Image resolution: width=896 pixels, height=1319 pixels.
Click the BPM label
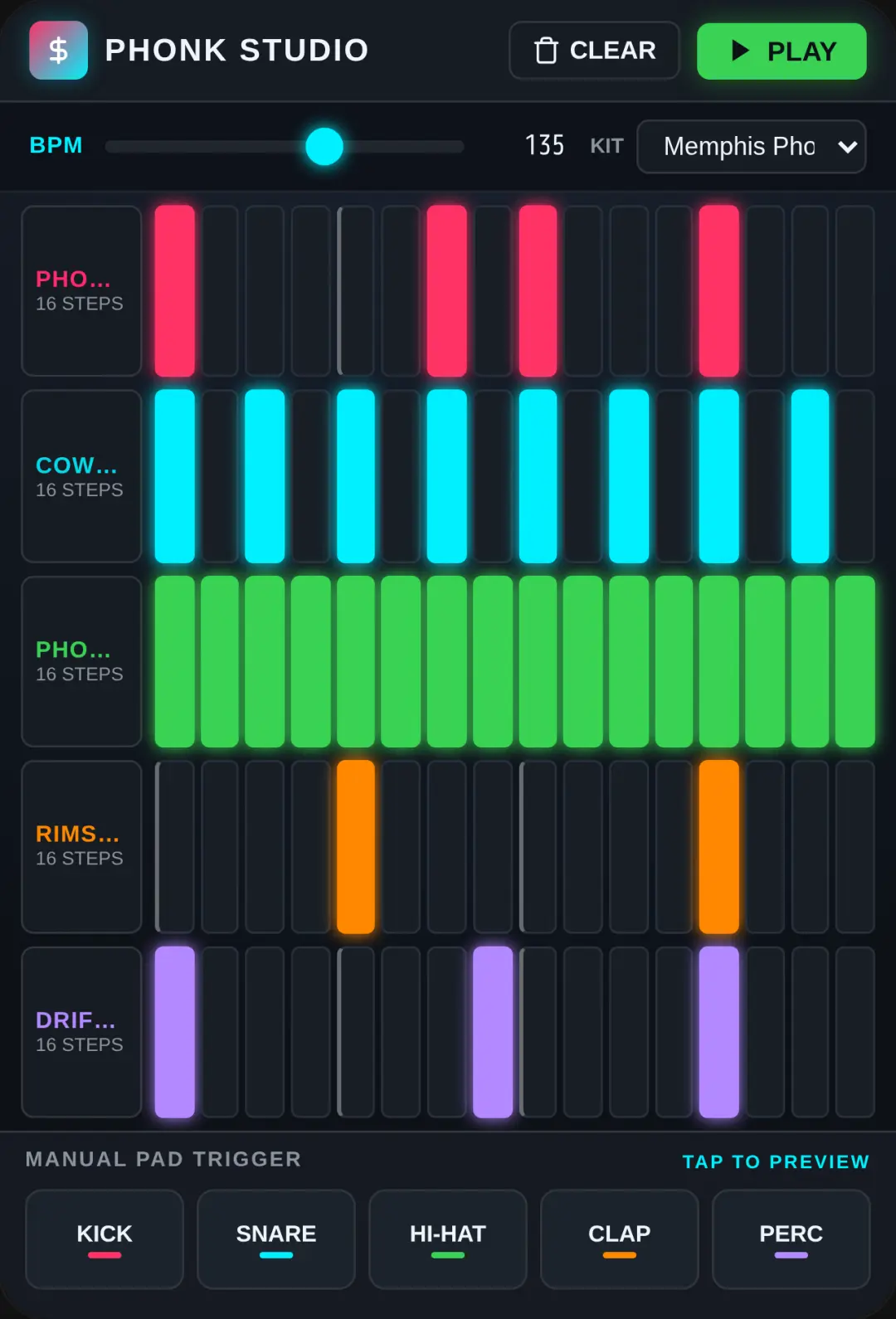[x=56, y=145]
